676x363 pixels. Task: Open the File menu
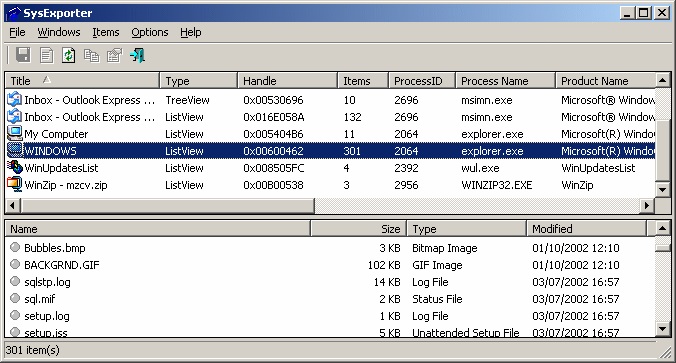pos(17,32)
